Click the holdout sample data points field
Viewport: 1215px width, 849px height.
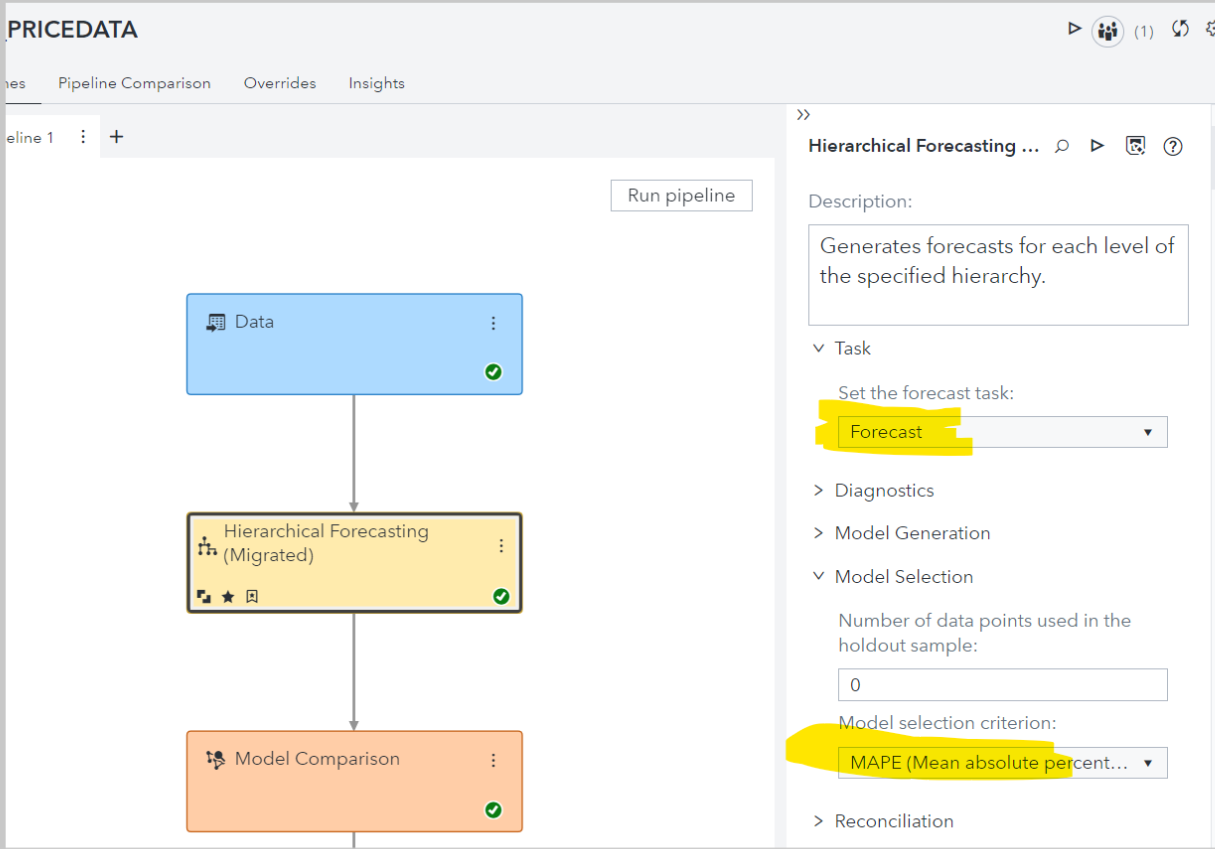point(1002,685)
